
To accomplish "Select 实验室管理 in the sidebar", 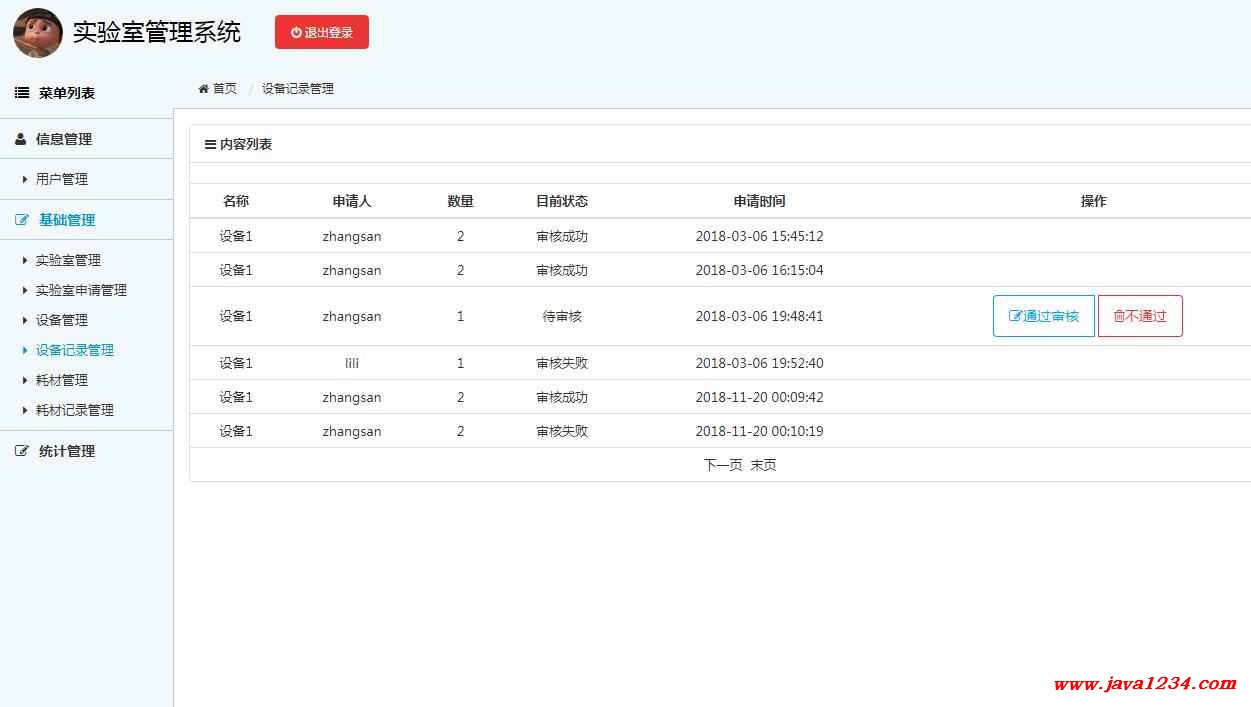I will point(68,260).
